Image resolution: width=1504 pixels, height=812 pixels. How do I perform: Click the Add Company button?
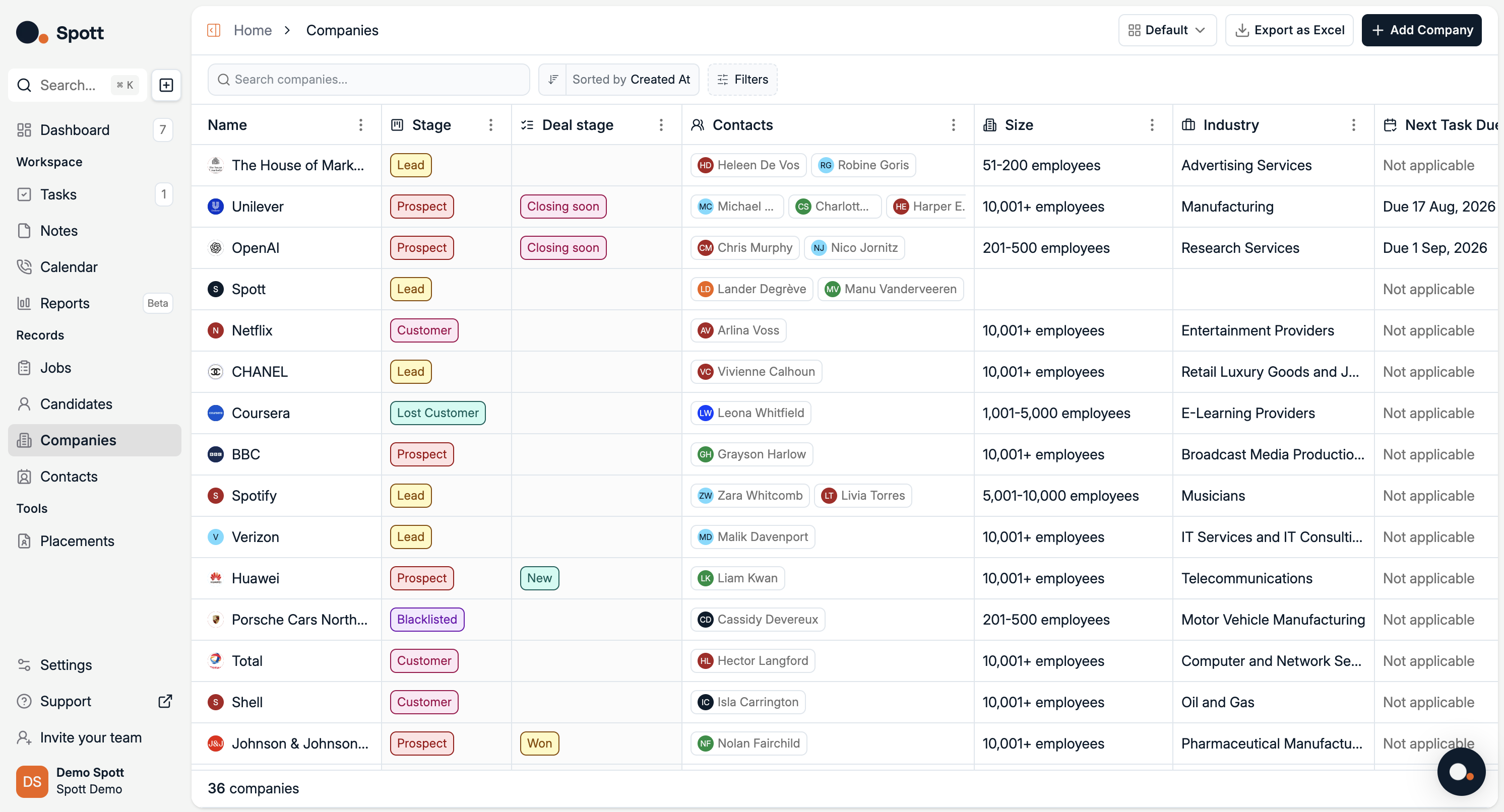click(1421, 30)
